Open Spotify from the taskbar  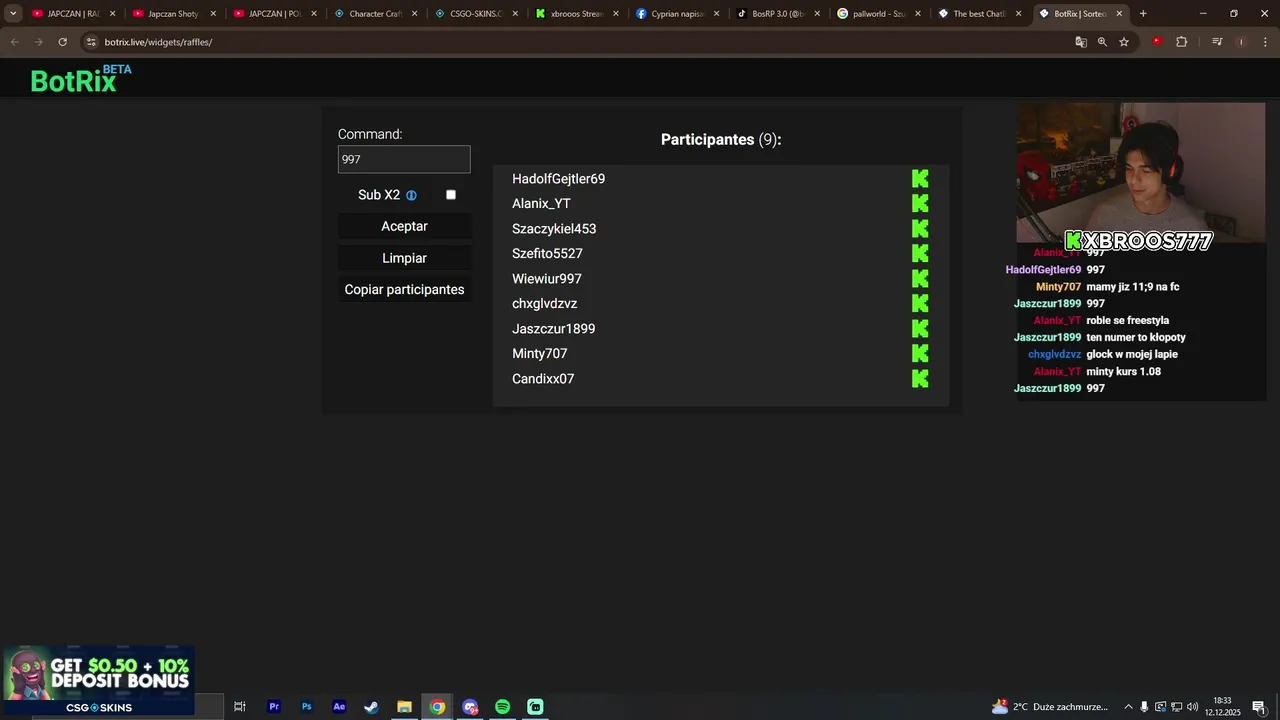tap(503, 707)
